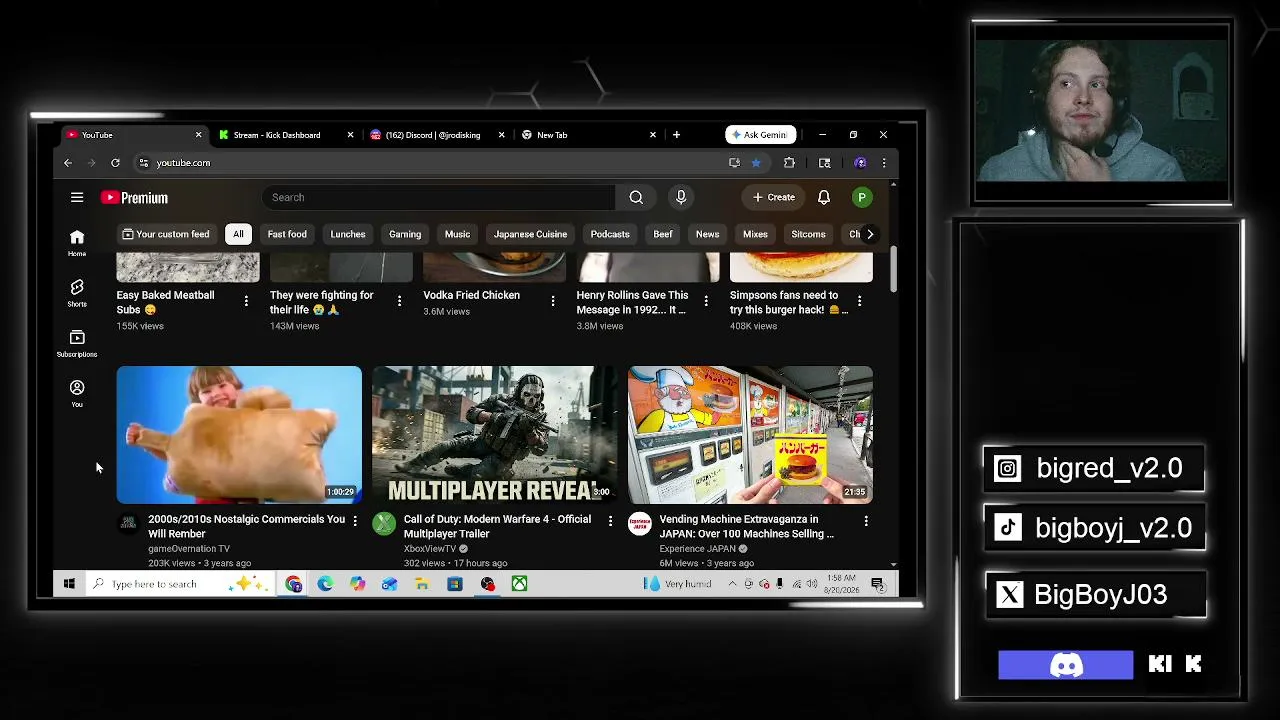Open Vending Machine Extravaganza in JAPAN title
Viewport: 1280px width, 720px height.
747,526
